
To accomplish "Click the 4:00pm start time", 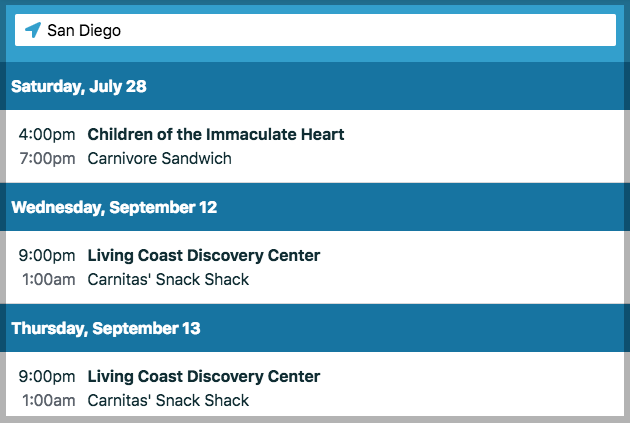I will tap(47, 134).
